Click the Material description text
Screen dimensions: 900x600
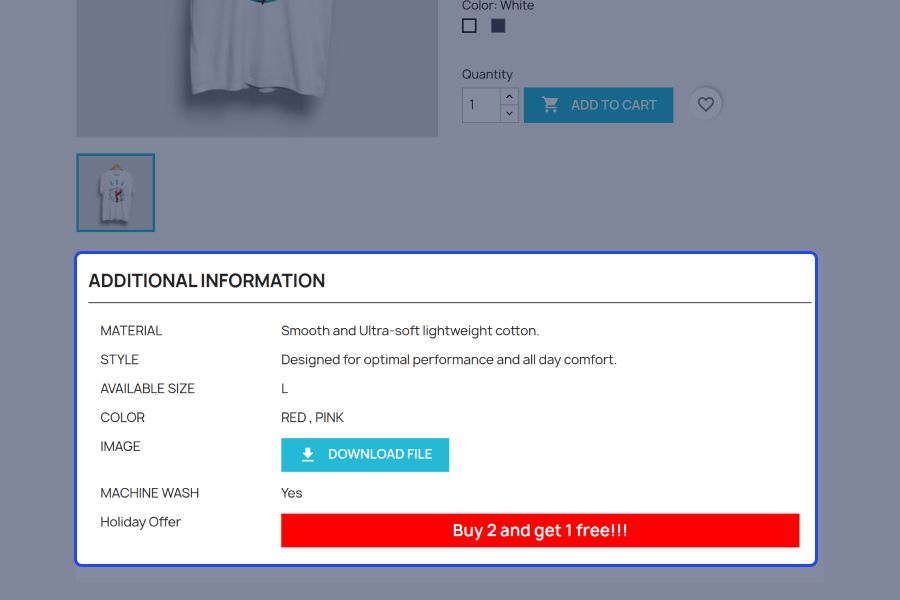(410, 331)
